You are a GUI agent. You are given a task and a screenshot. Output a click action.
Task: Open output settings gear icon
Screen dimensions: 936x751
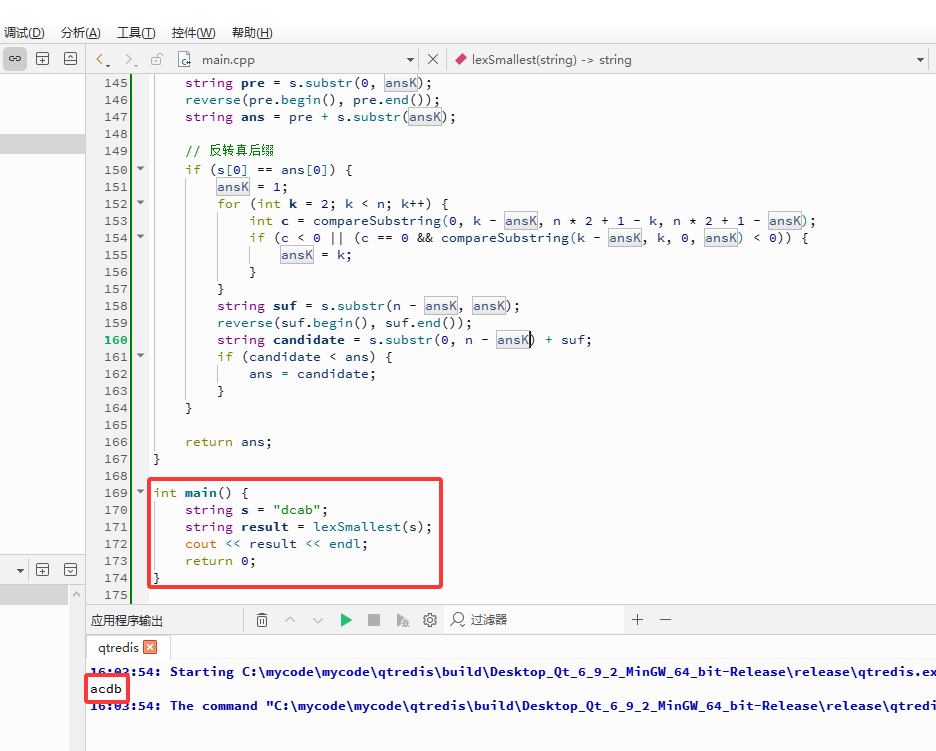430,620
